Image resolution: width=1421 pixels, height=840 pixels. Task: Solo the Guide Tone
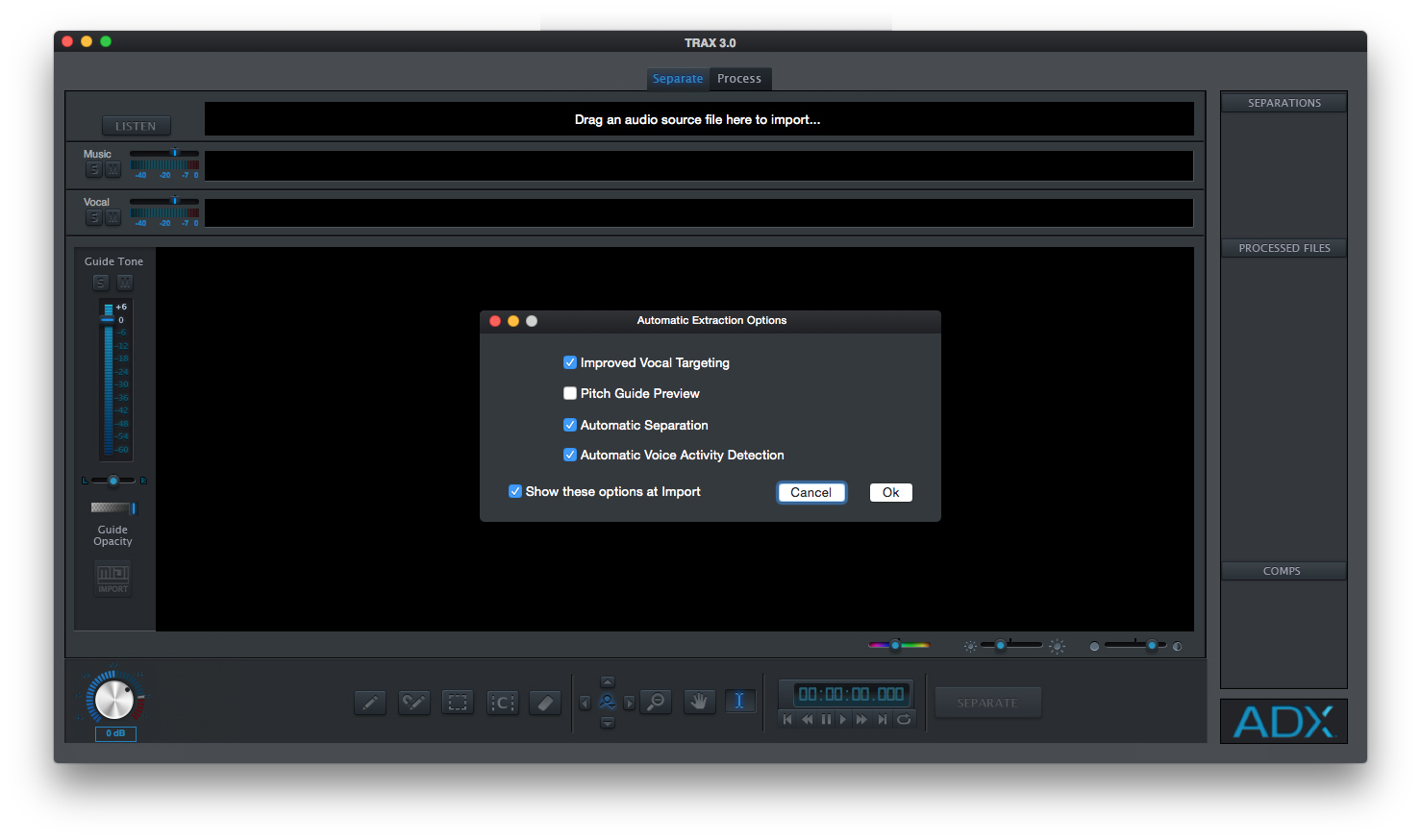coord(101,283)
